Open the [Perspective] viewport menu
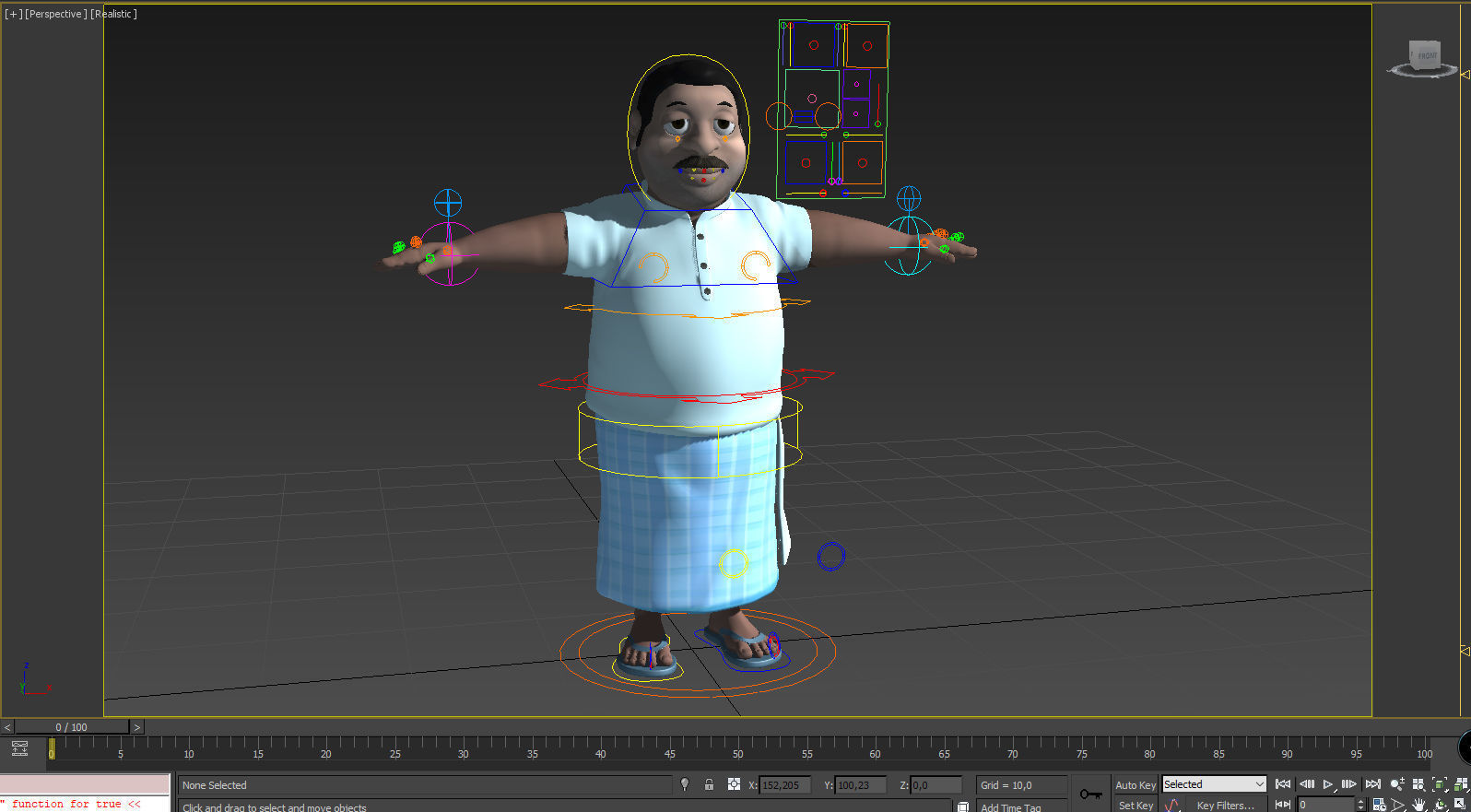 (x=56, y=14)
